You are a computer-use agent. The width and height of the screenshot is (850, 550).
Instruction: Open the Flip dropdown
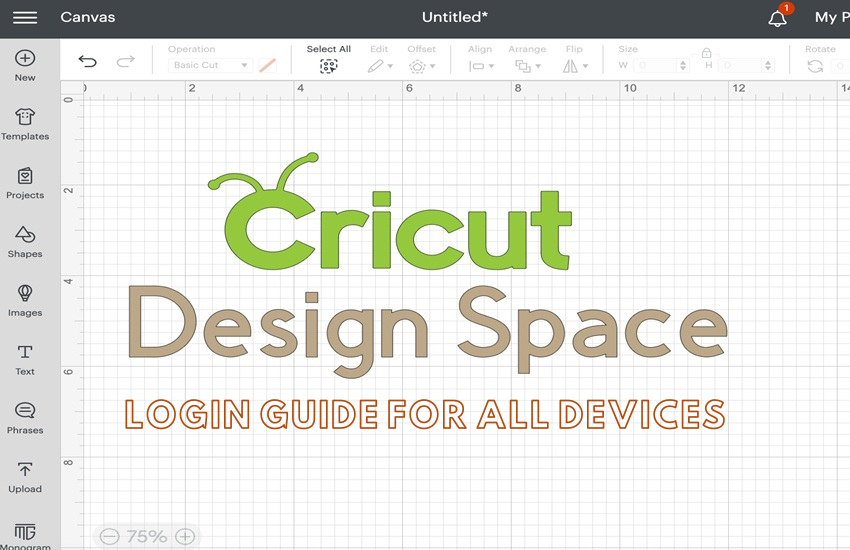coord(574,66)
